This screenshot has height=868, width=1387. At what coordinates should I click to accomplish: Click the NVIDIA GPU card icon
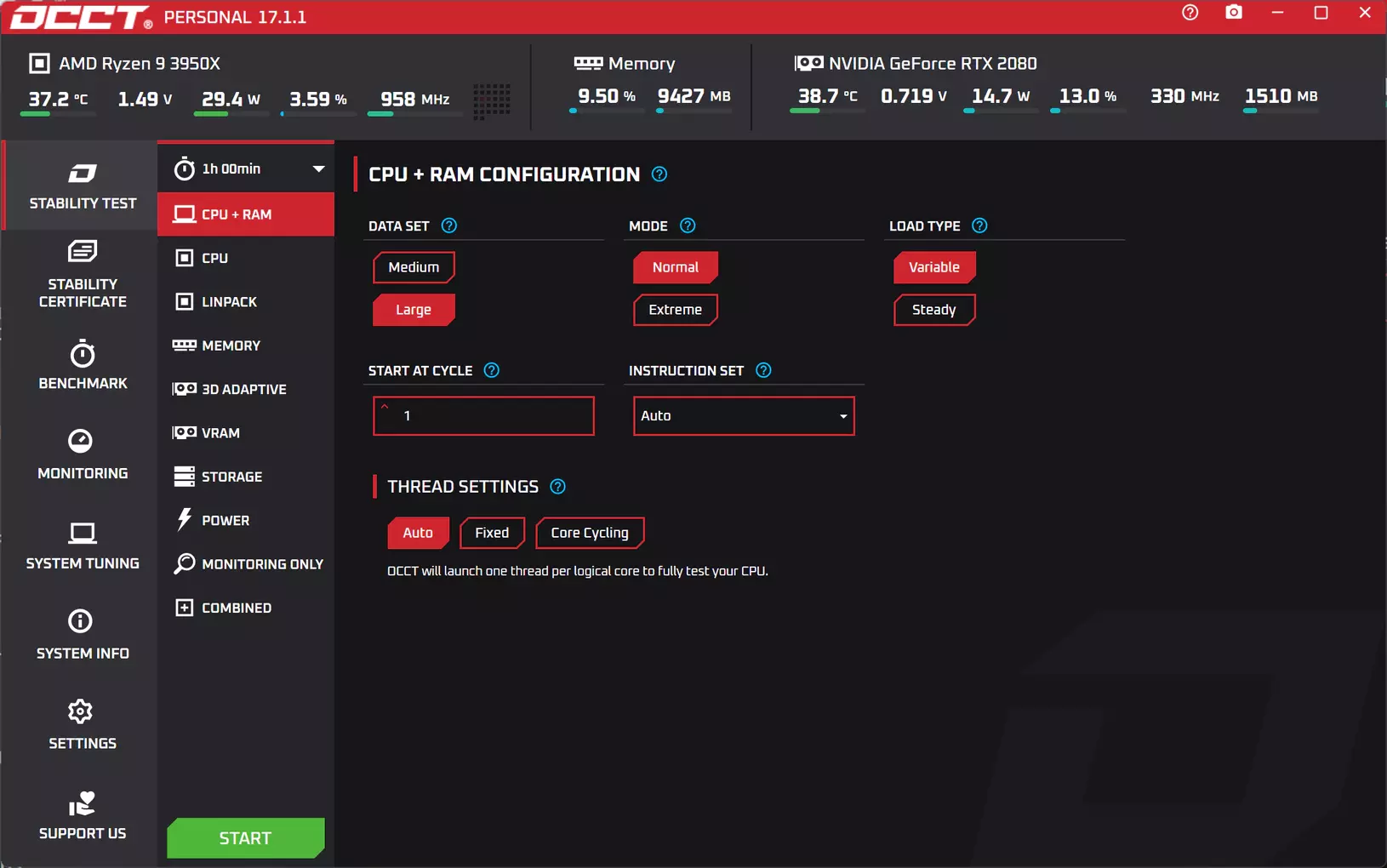pos(808,64)
